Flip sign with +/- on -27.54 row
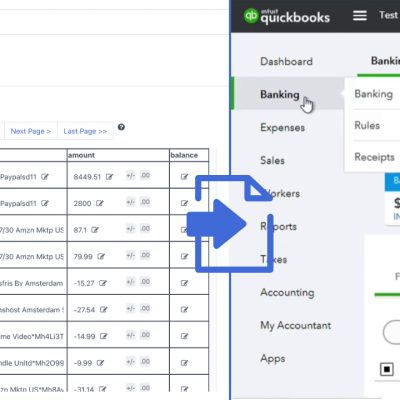 tap(131, 309)
